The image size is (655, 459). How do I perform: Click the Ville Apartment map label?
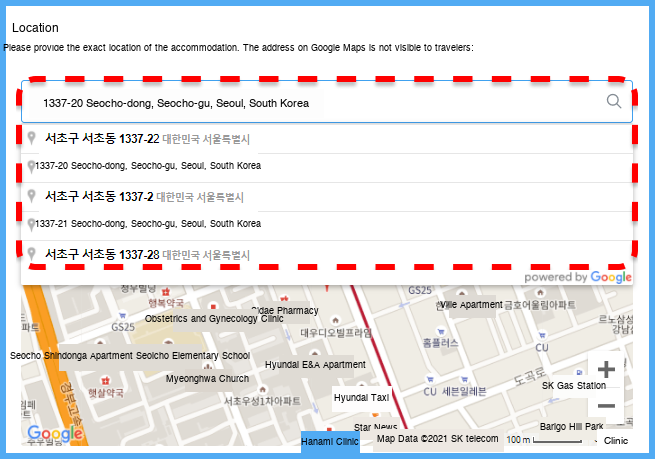[x=471, y=305]
